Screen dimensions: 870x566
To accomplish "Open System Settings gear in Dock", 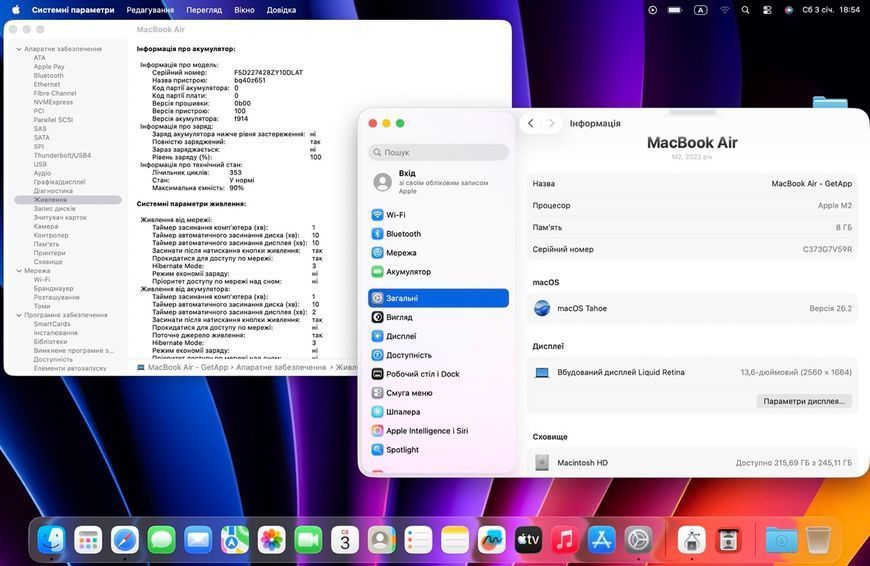I will point(638,539).
